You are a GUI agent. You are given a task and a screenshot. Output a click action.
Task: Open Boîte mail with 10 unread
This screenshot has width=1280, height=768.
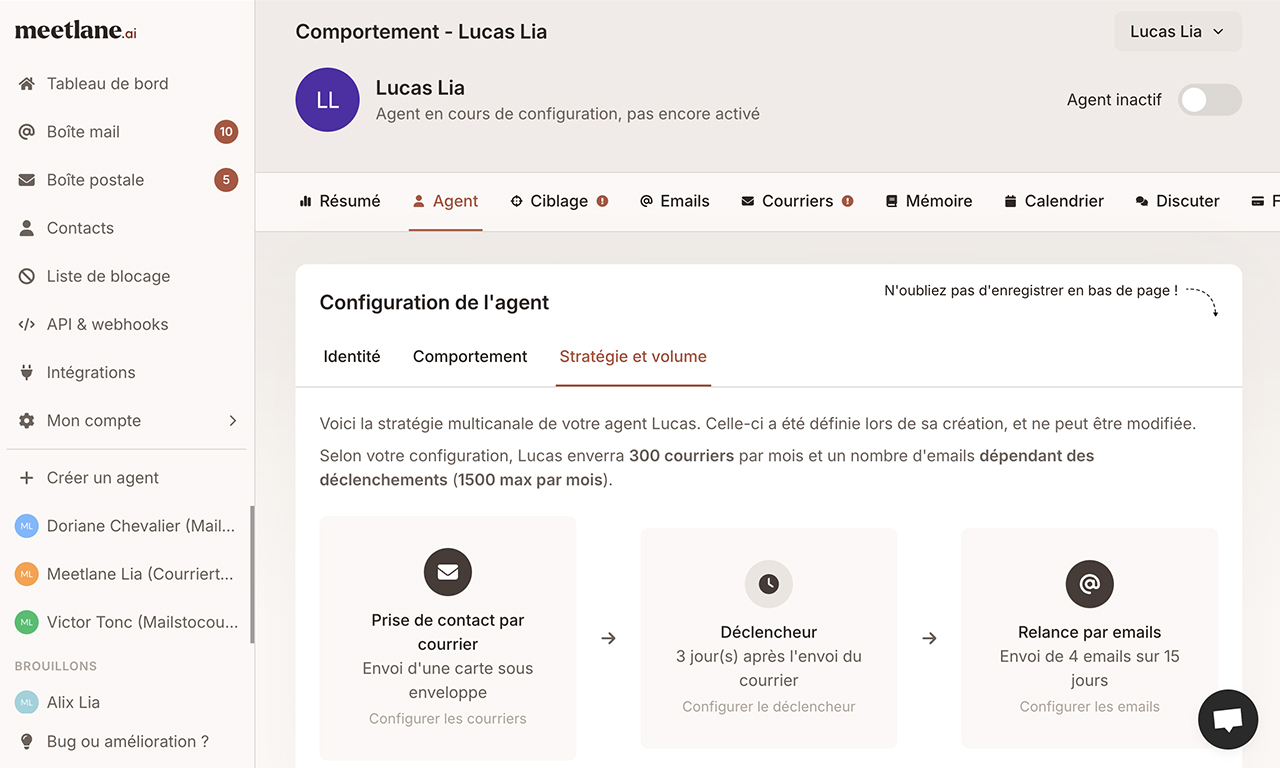(26, 131)
